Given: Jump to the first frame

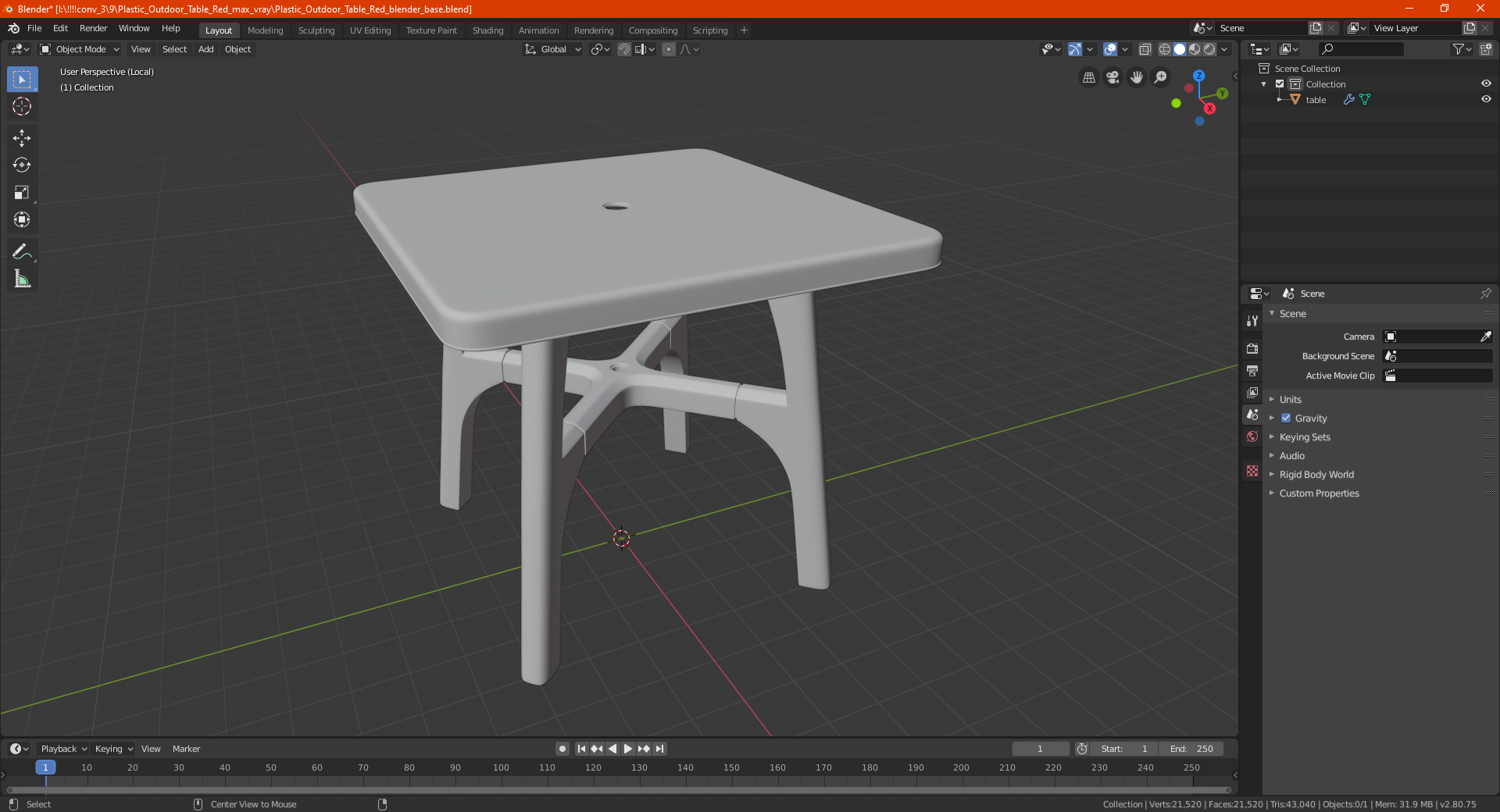Looking at the screenshot, I should tap(581, 749).
